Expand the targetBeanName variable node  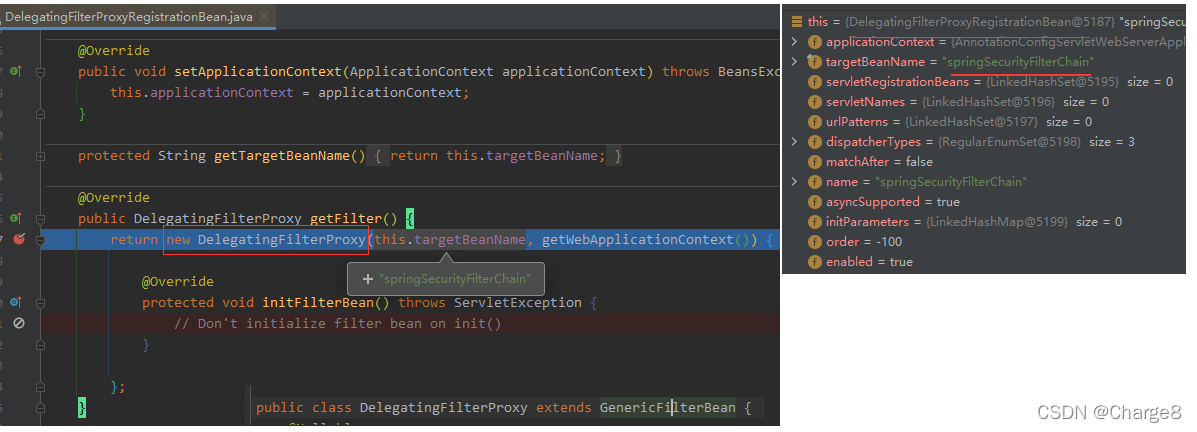pos(794,62)
